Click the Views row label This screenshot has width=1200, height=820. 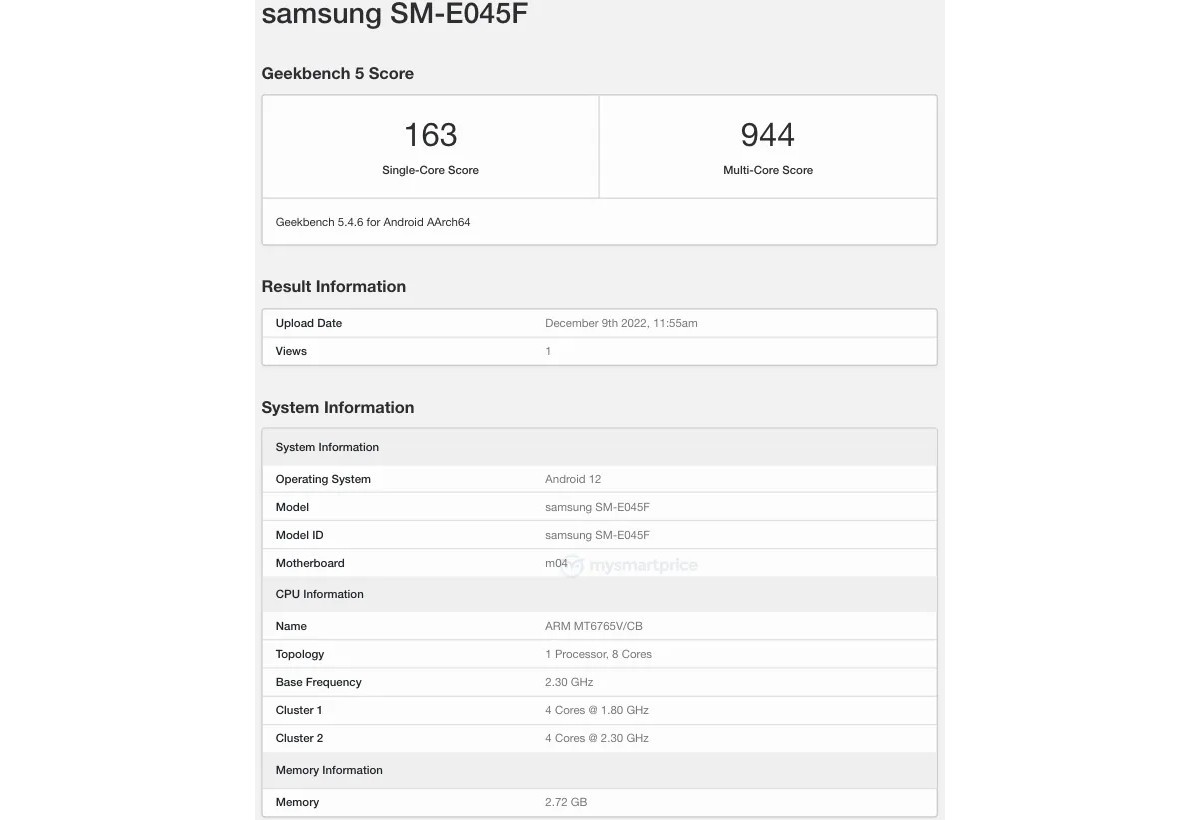(291, 351)
